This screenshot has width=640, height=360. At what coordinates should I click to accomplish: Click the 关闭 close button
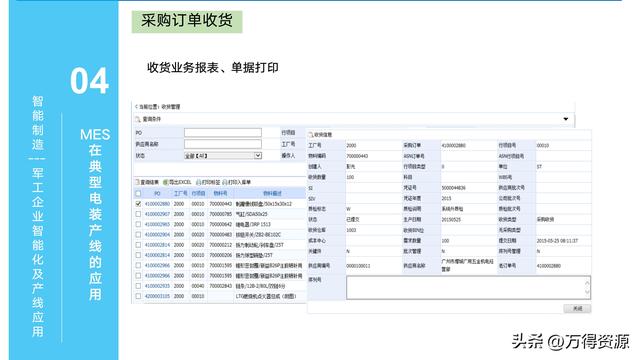pyautogui.click(x=577, y=309)
